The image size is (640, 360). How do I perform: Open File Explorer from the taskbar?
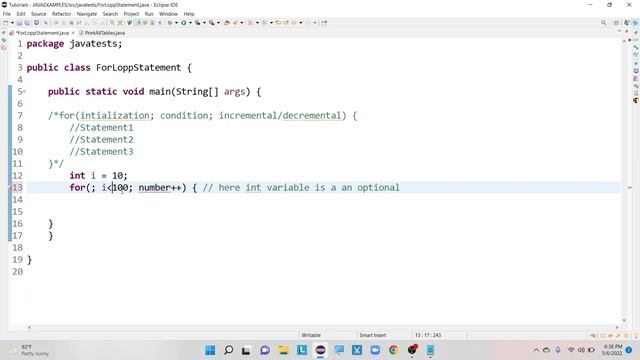click(283, 350)
